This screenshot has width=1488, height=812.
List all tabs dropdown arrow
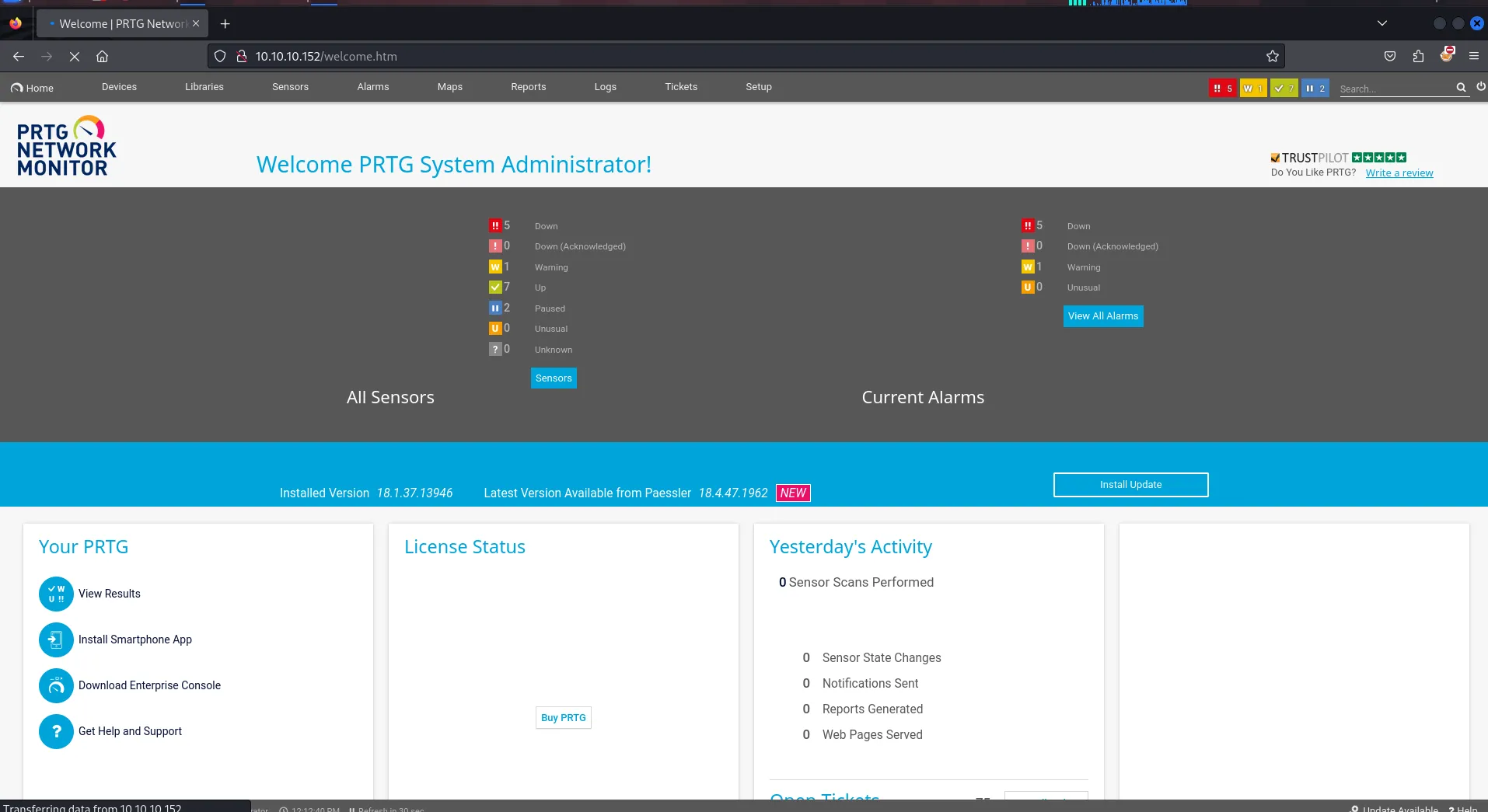[1381, 23]
